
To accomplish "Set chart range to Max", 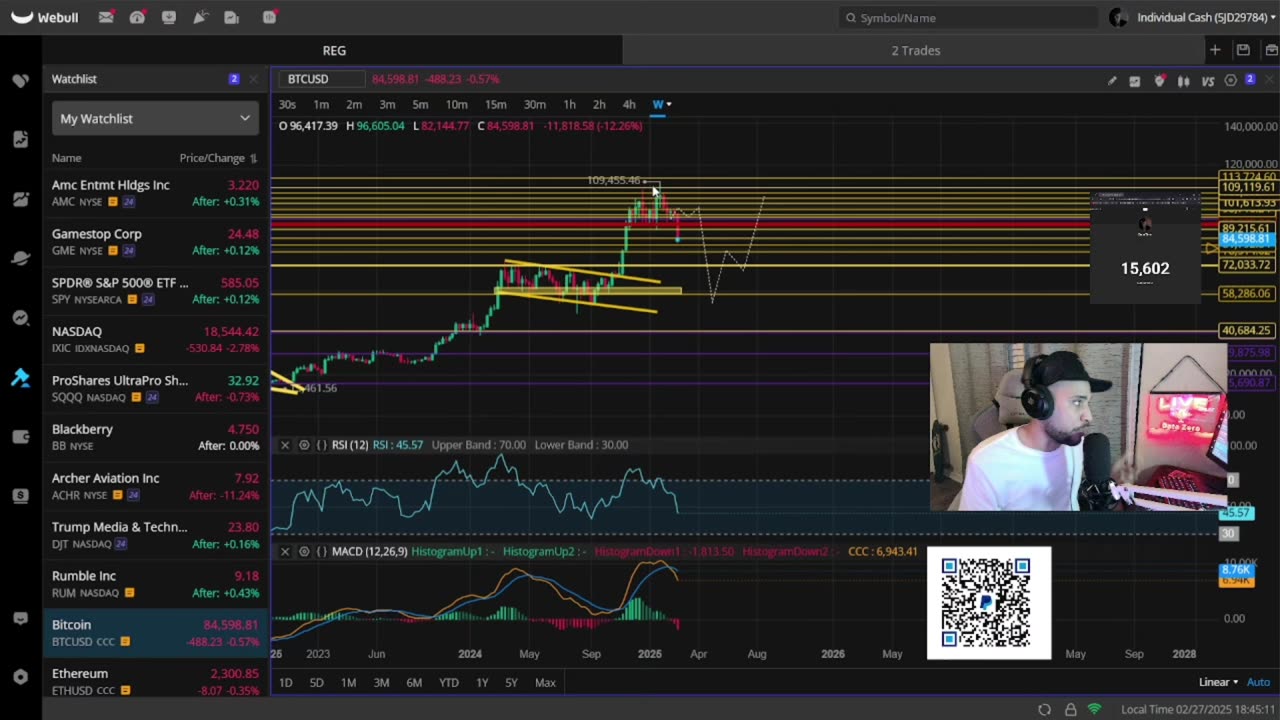I will click(x=545, y=682).
